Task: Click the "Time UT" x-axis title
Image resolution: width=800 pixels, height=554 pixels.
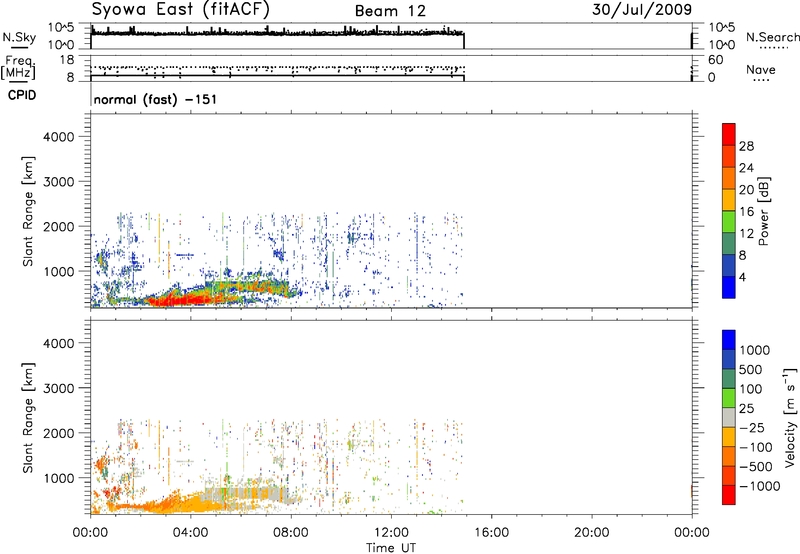Action: click(391, 548)
